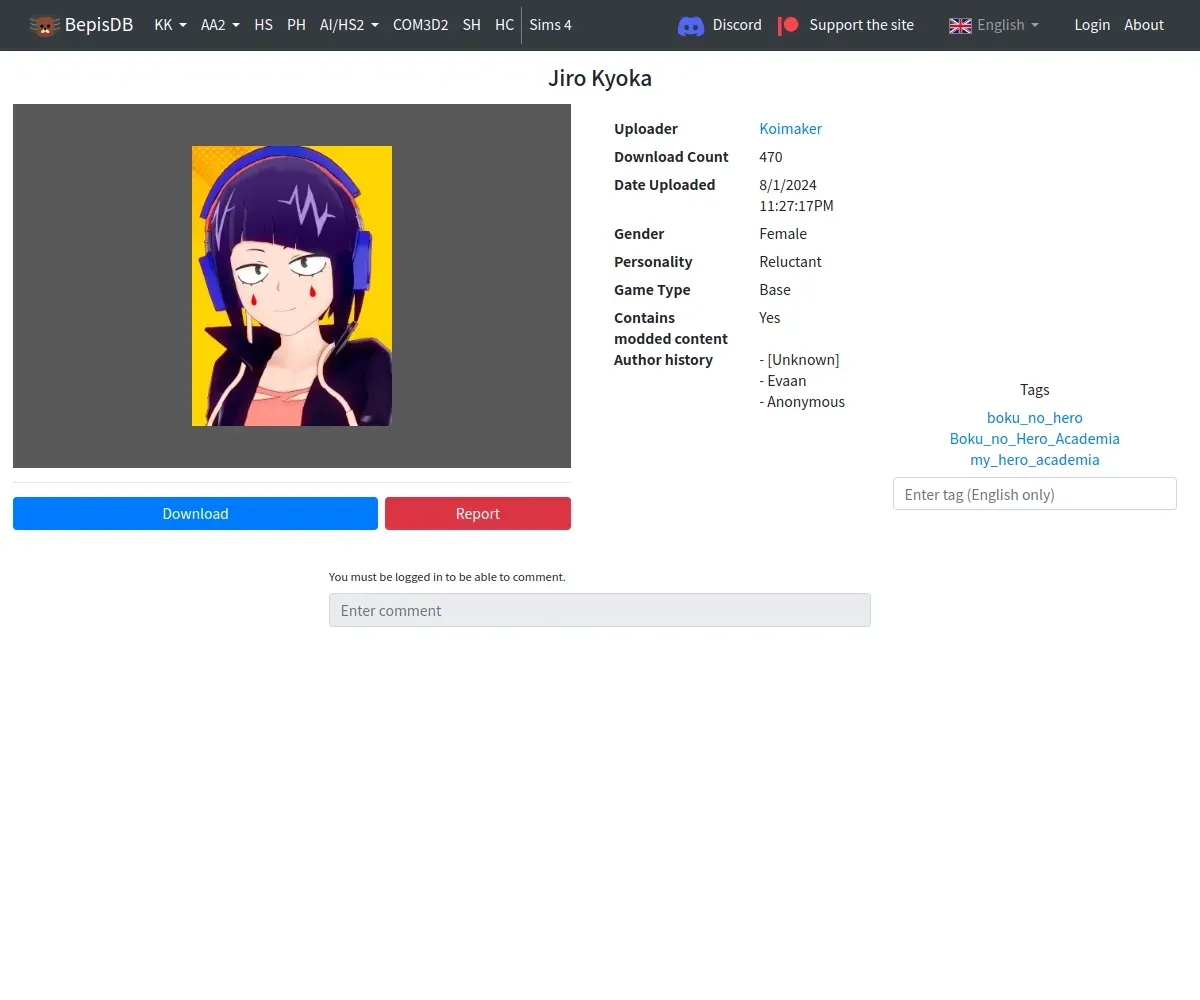Click the boku_no_hero tag
This screenshot has width=1200, height=1000.
1035,418
